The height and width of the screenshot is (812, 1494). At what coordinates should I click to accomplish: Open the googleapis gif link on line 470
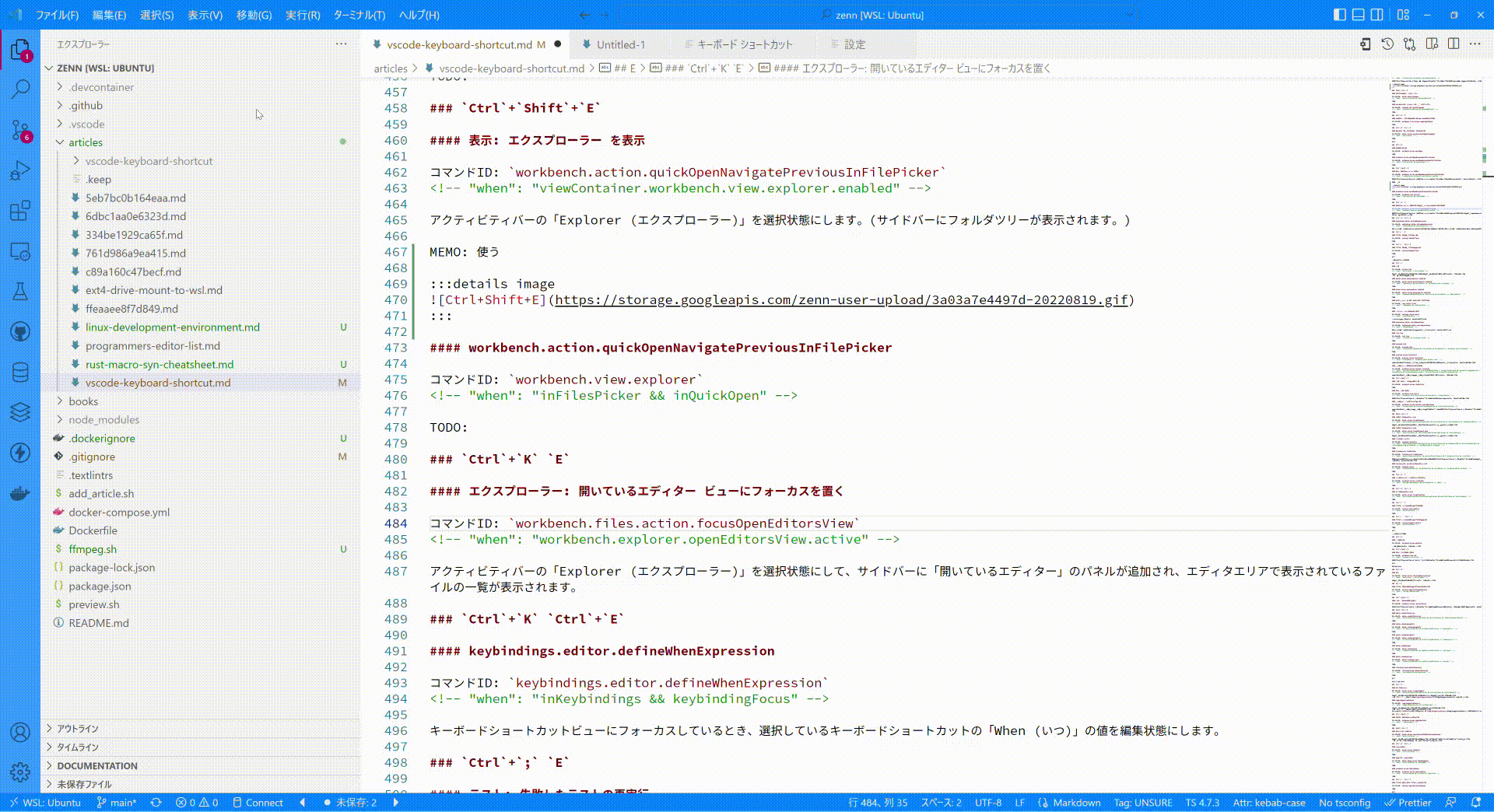pyautogui.click(x=841, y=300)
